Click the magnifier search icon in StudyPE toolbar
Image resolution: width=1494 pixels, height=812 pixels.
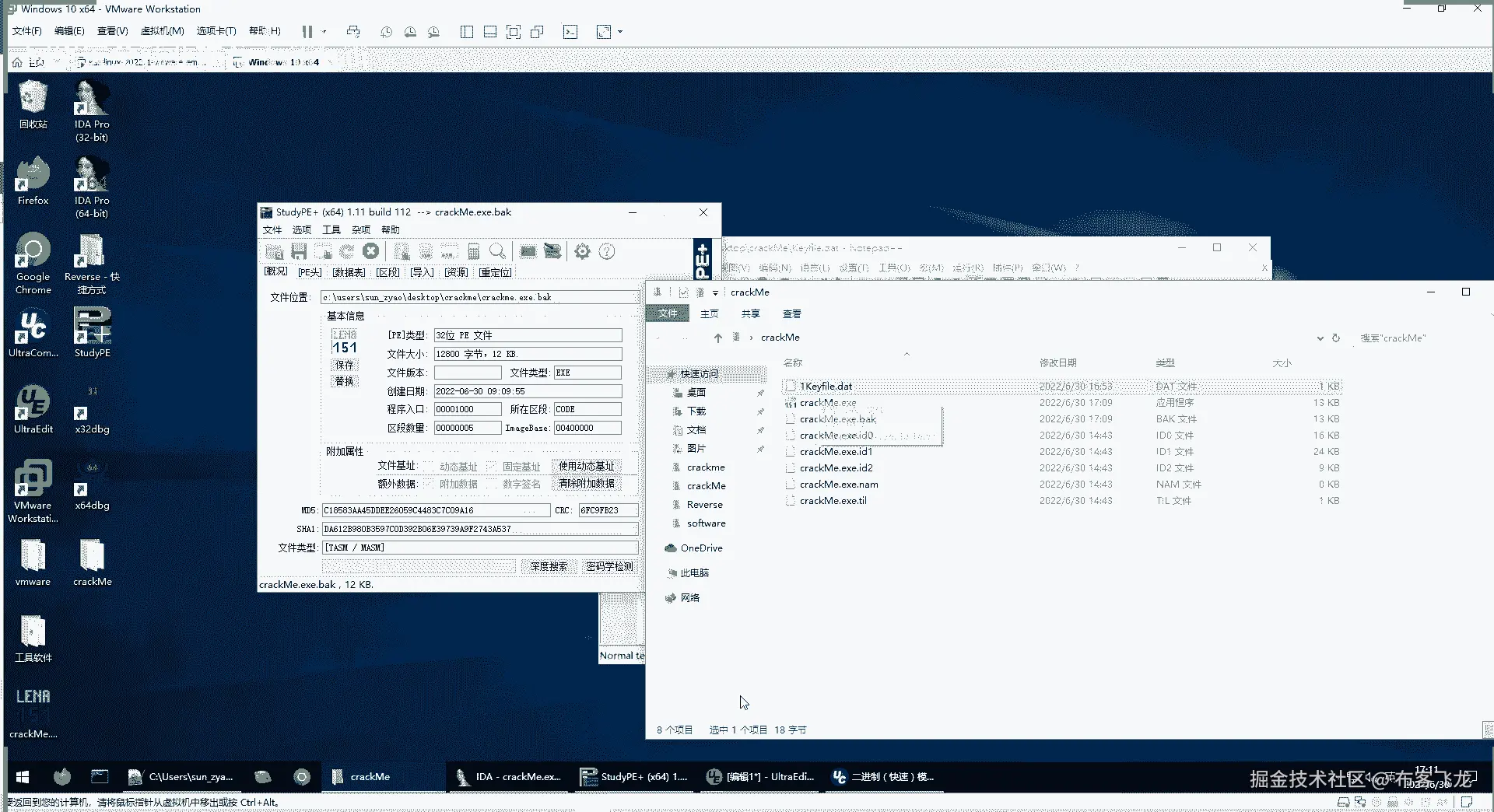coord(497,251)
